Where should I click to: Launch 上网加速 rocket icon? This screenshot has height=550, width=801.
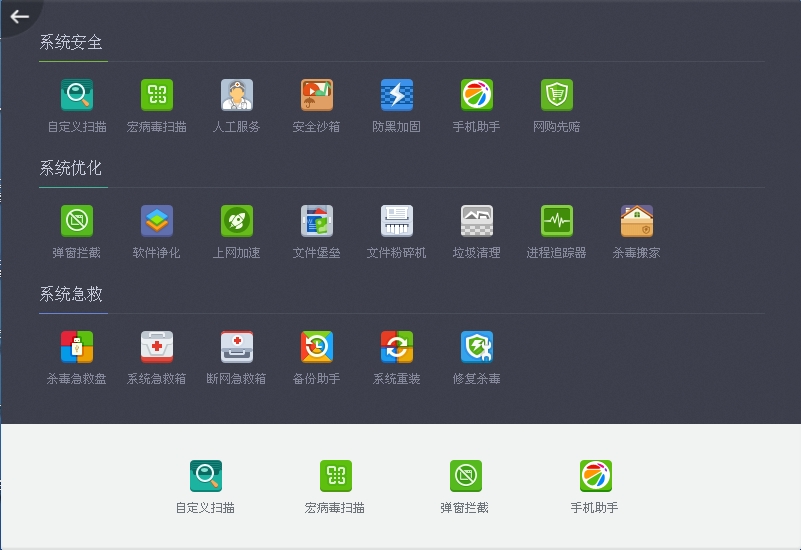(237, 222)
